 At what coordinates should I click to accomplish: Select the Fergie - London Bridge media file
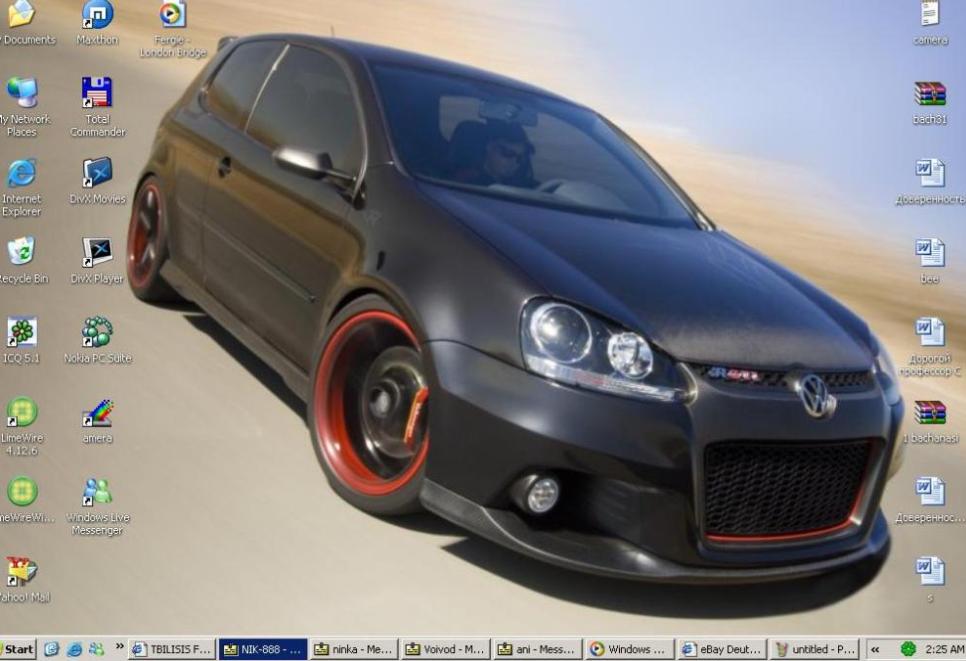(x=172, y=15)
